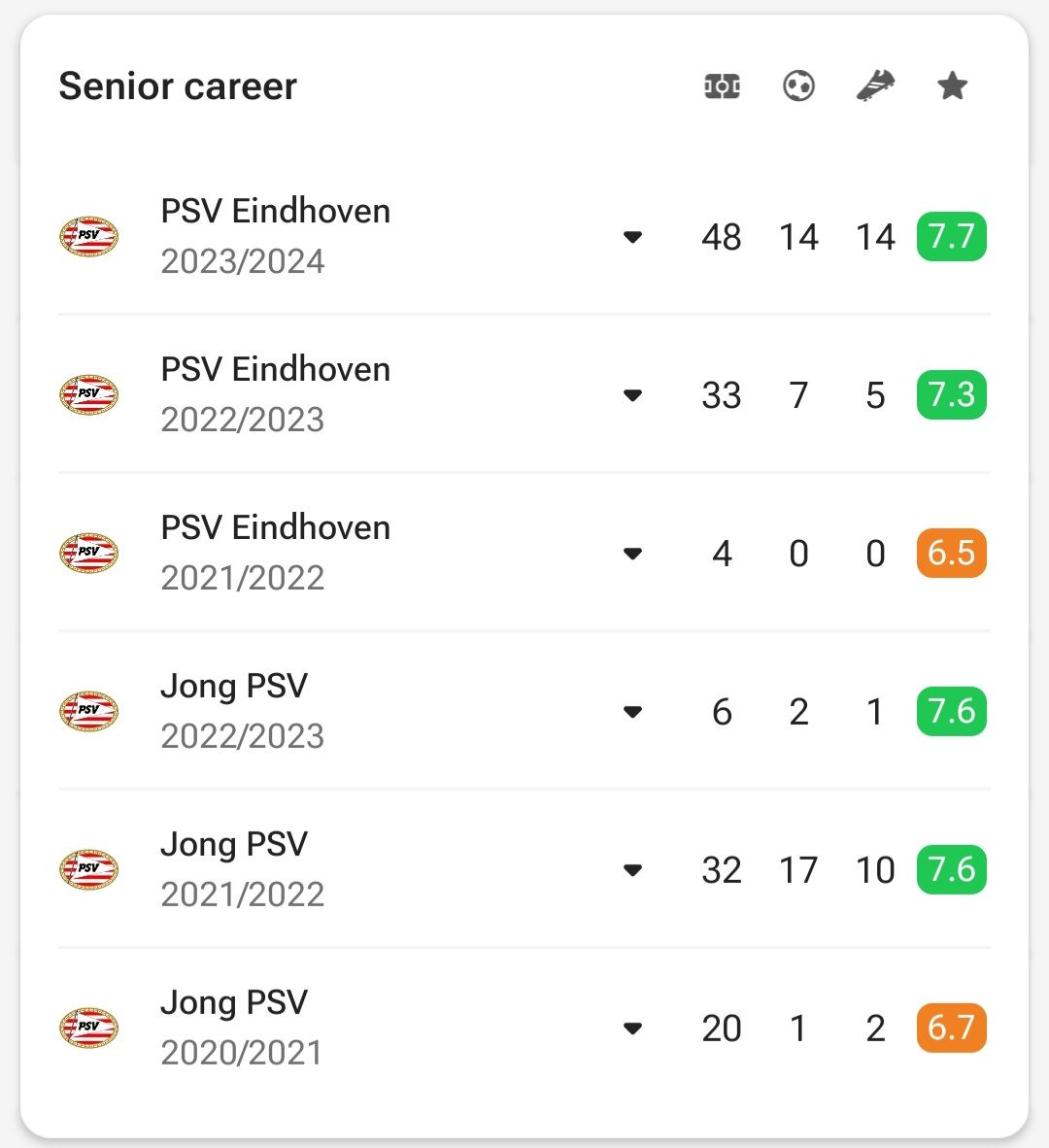This screenshot has height=1148, width=1049.
Task: Click the rating star icon
Action: pos(953,85)
